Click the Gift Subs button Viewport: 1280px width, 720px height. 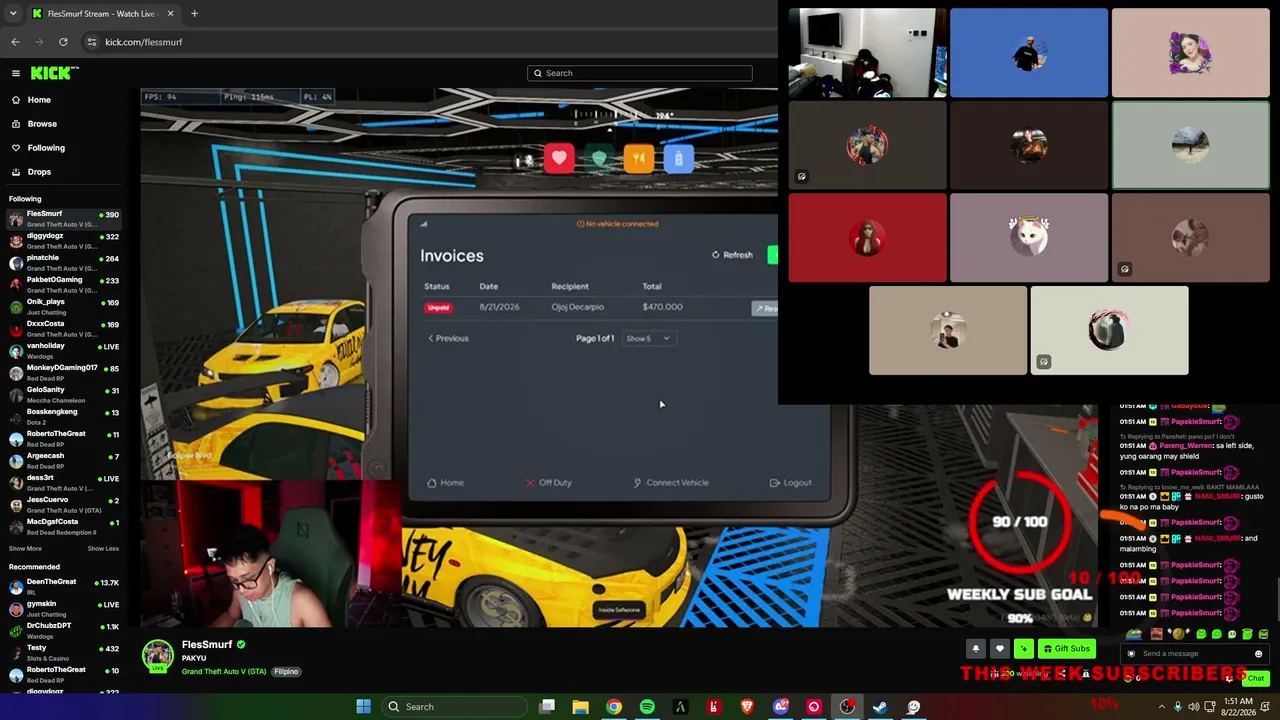[1066, 649]
